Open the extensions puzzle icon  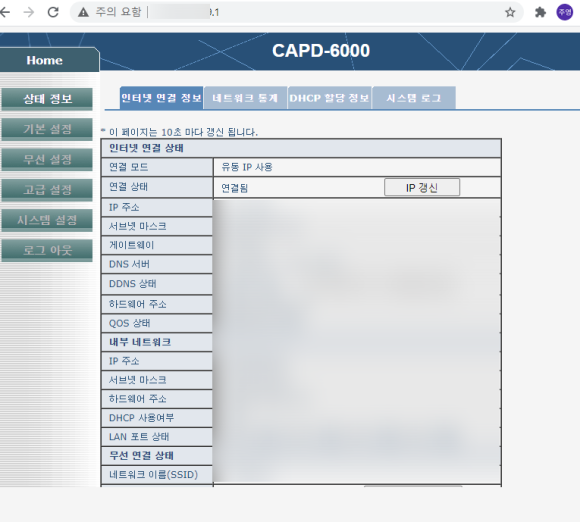540,12
